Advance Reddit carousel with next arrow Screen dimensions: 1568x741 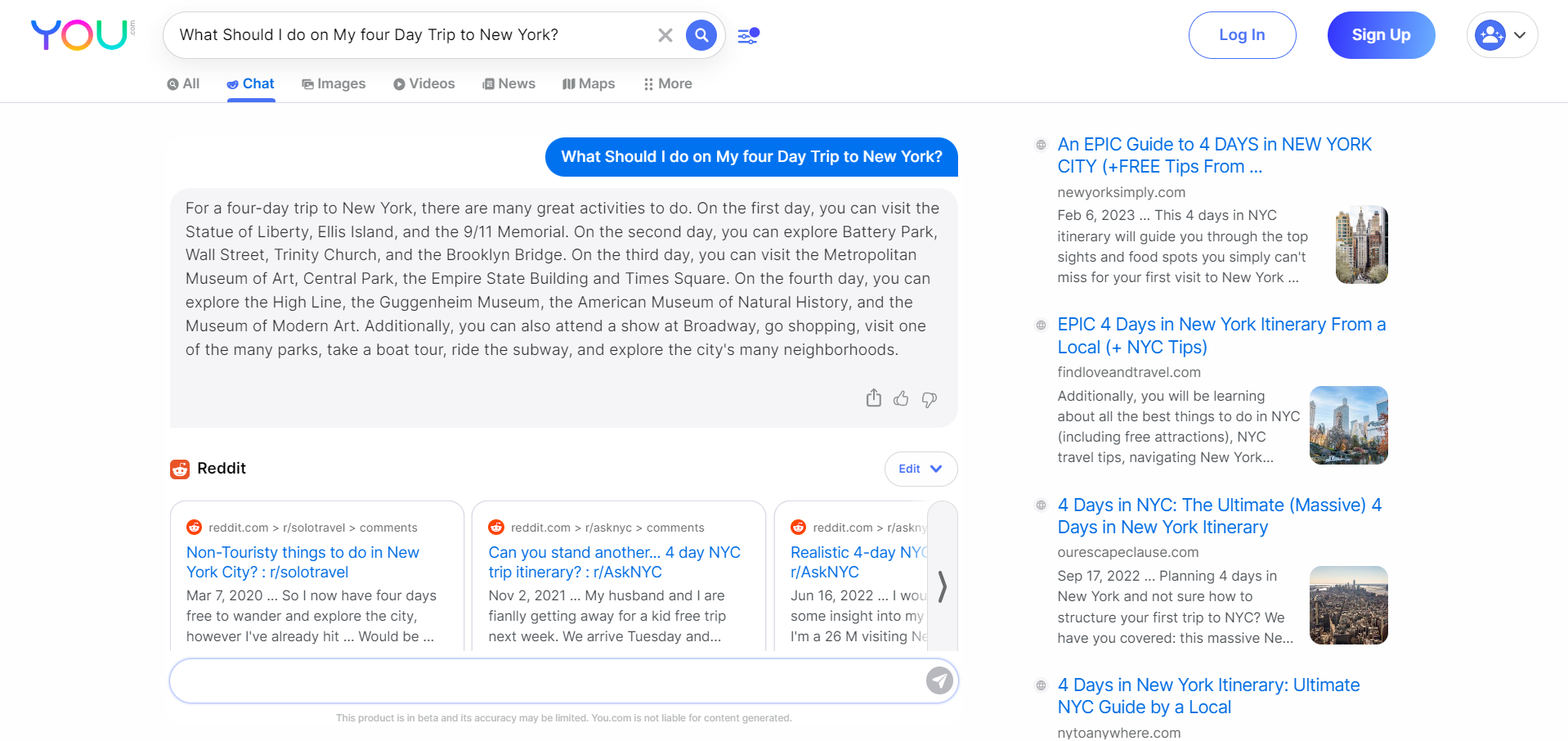pyautogui.click(x=943, y=586)
